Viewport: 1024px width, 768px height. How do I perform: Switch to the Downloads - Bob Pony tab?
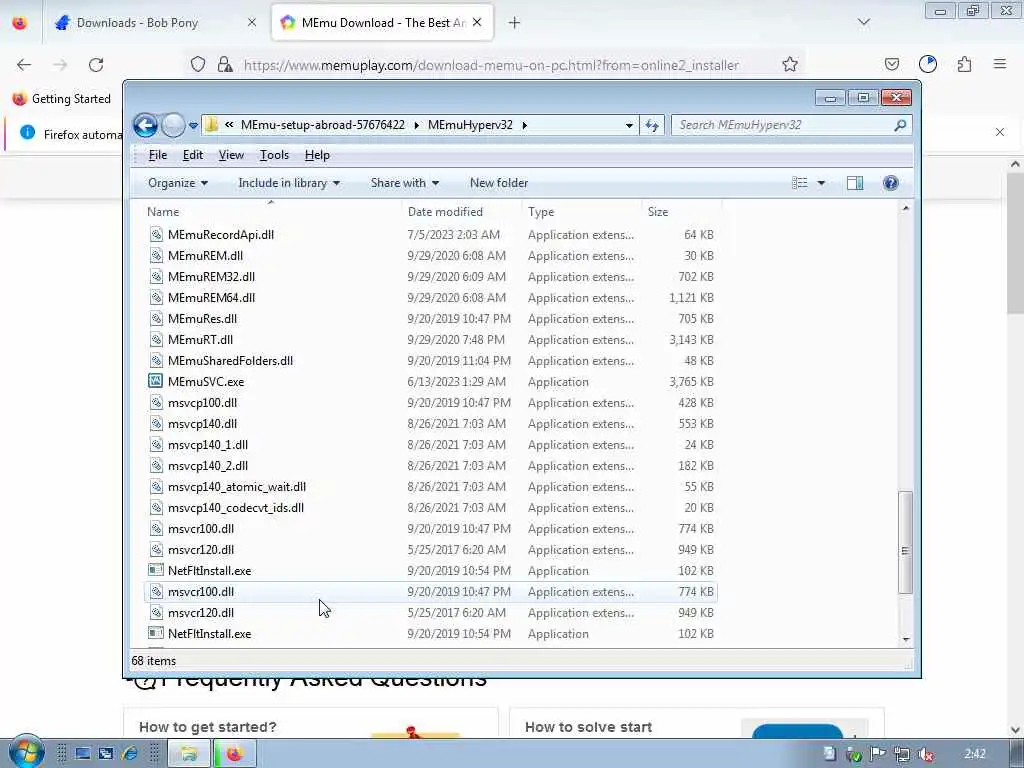[155, 23]
